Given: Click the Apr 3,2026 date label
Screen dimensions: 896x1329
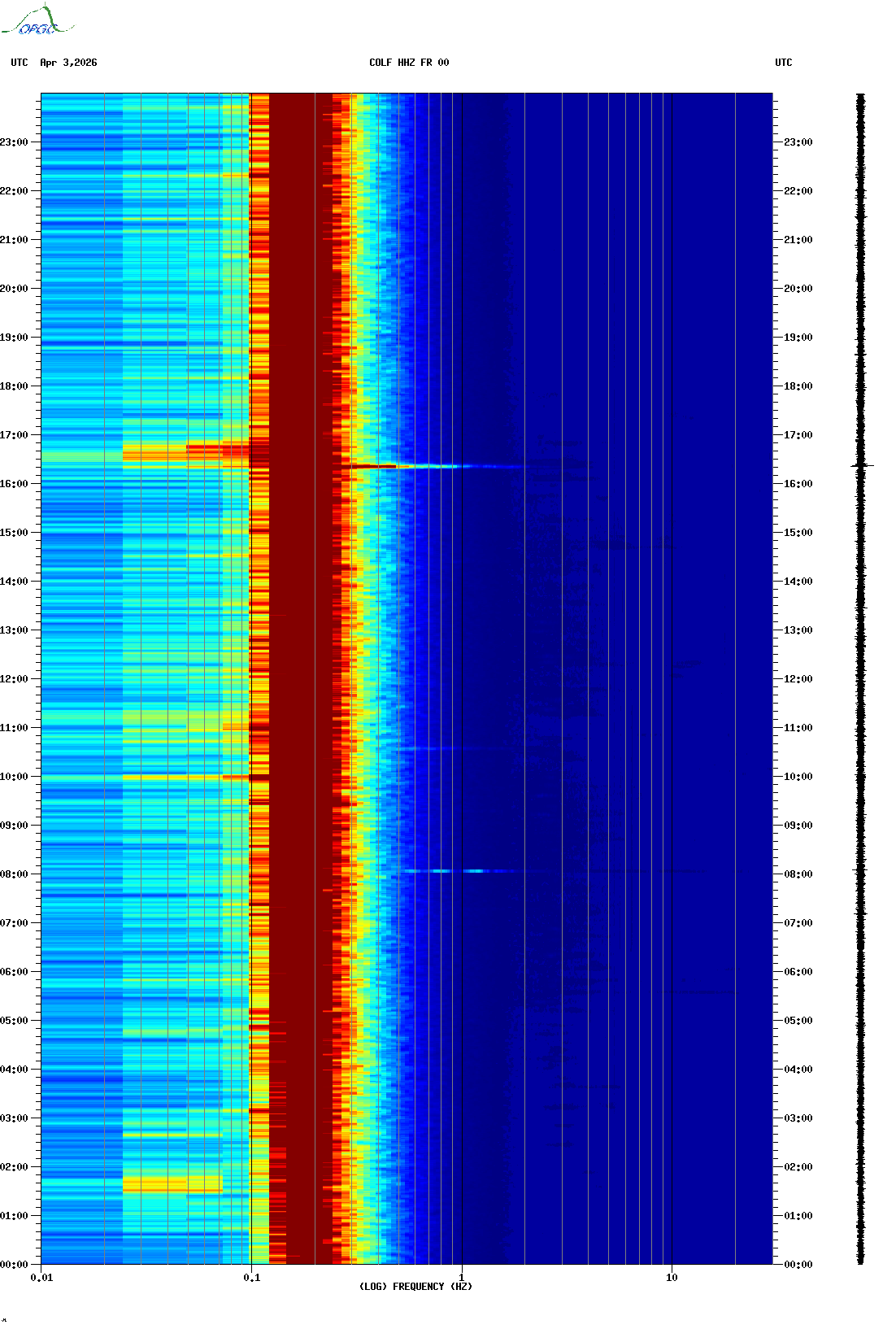Looking at the screenshot, I should click(68, 63).
